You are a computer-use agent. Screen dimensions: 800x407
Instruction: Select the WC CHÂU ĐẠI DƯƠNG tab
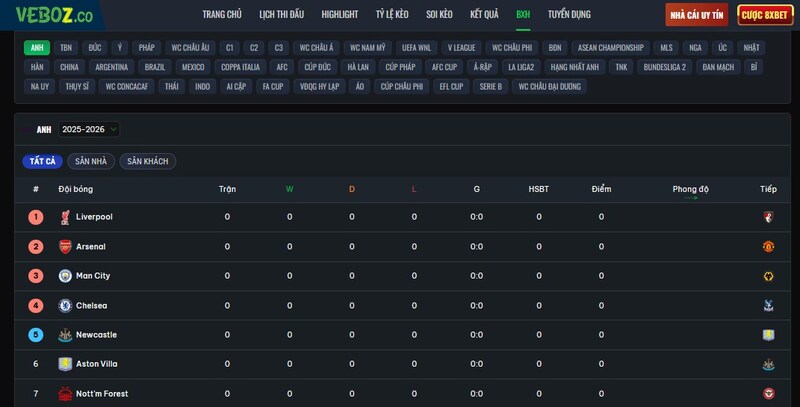[549, 86]
